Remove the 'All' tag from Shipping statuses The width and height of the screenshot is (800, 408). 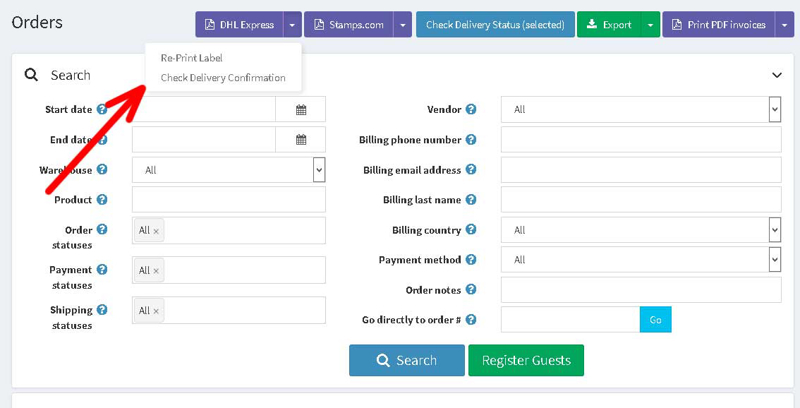point(156,311)
